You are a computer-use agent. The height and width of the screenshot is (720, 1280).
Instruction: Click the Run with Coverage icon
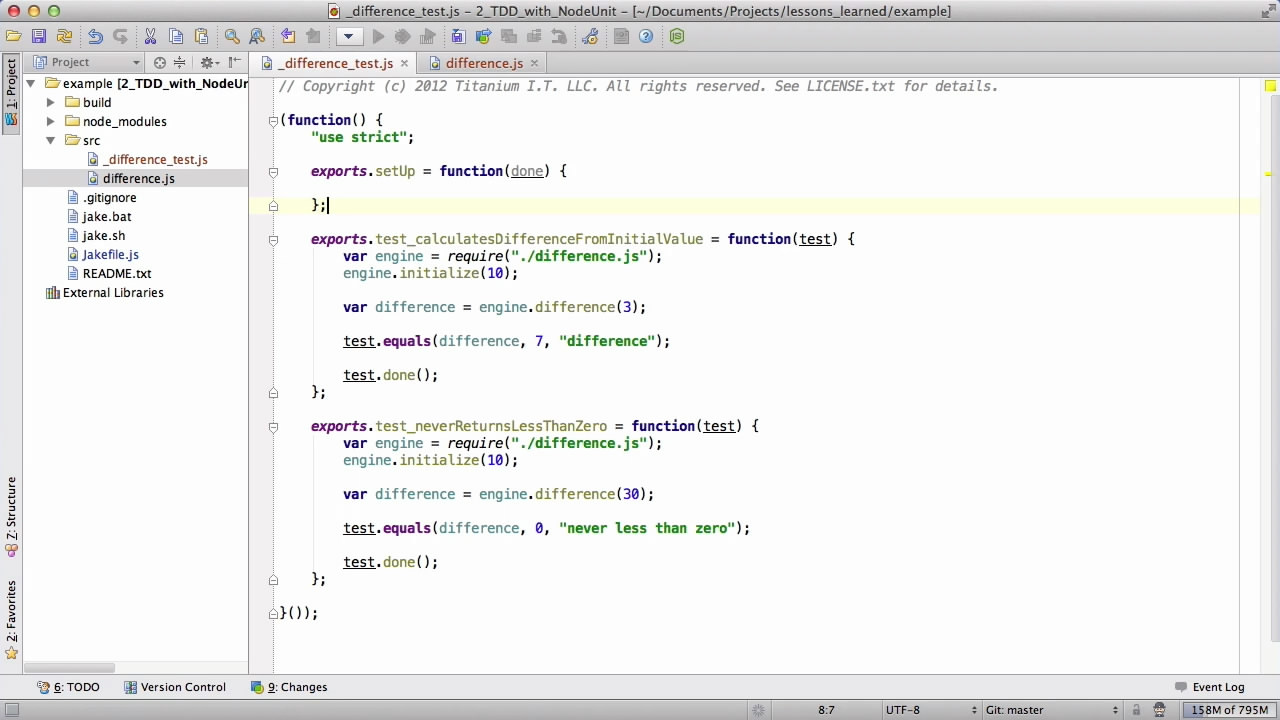pos(427,36)
